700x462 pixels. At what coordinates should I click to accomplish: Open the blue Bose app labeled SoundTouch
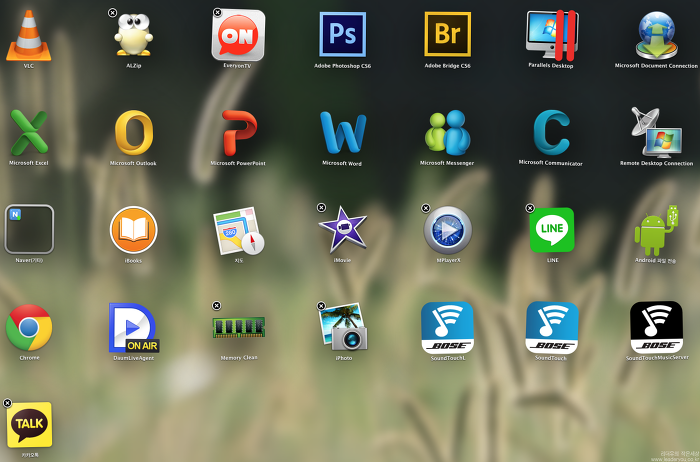552,327
